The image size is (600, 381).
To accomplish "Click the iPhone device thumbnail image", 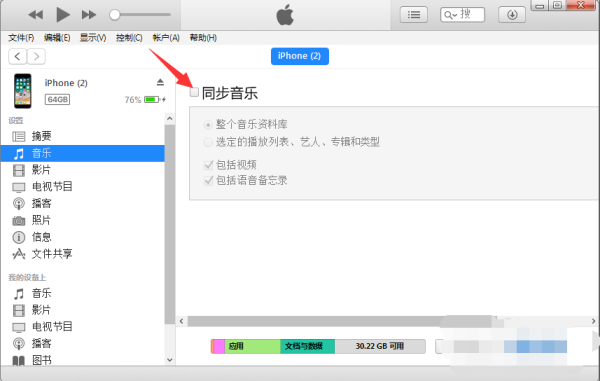I will (23, 91).
